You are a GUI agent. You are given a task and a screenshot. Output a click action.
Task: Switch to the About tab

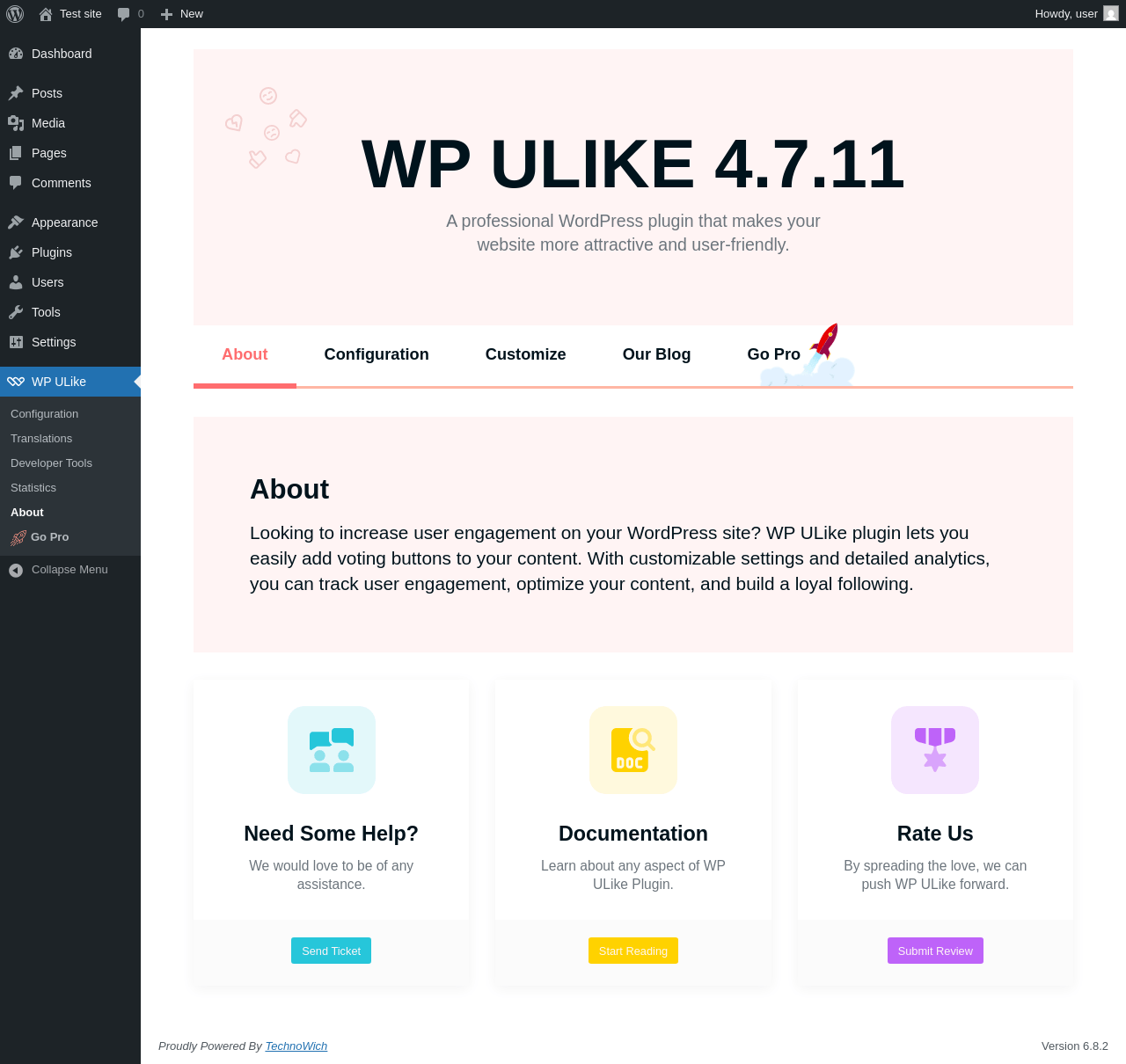pos(245,354)
